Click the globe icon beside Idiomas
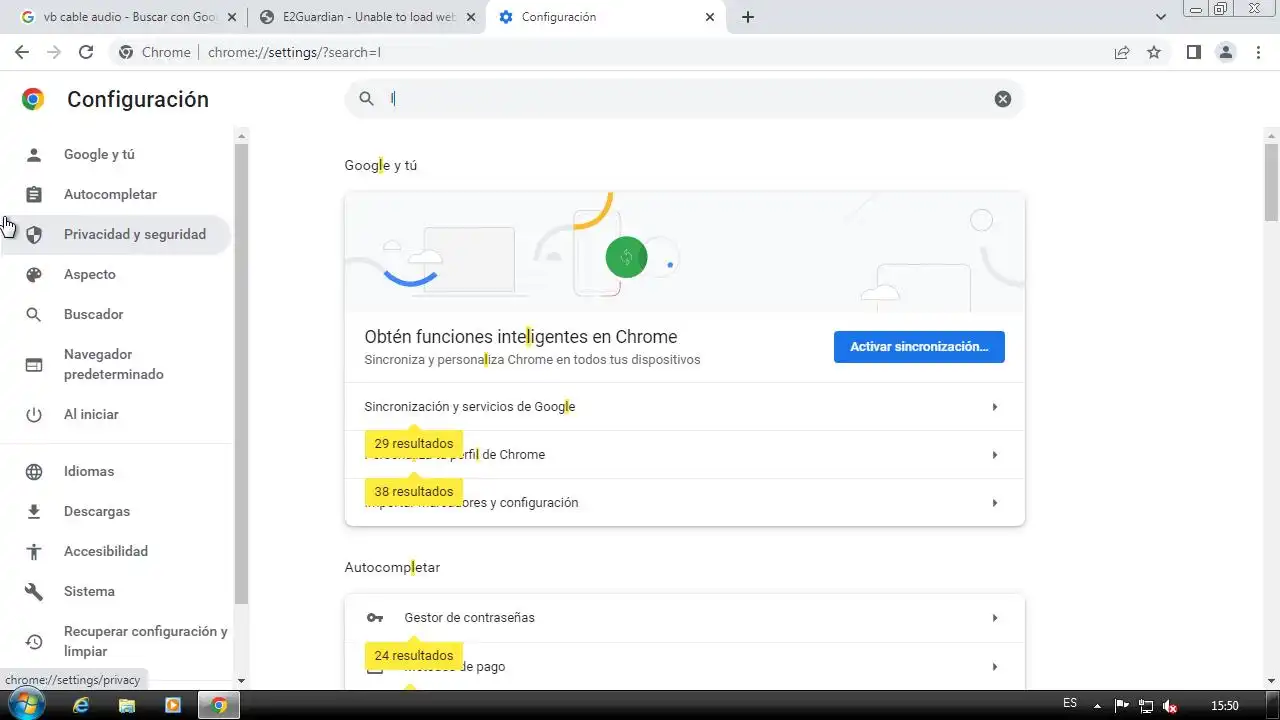 [34, 471]
